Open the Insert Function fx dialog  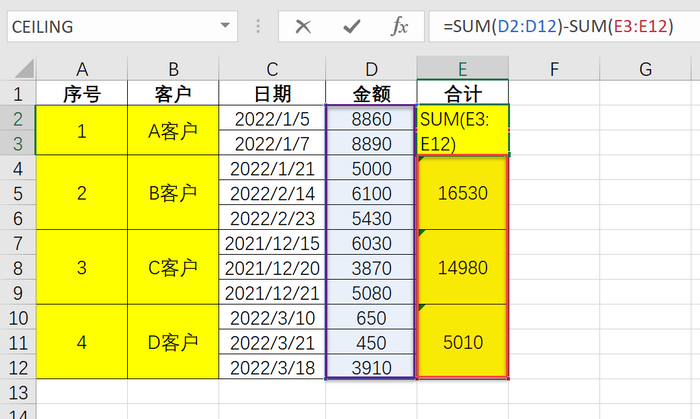point(399,27)
